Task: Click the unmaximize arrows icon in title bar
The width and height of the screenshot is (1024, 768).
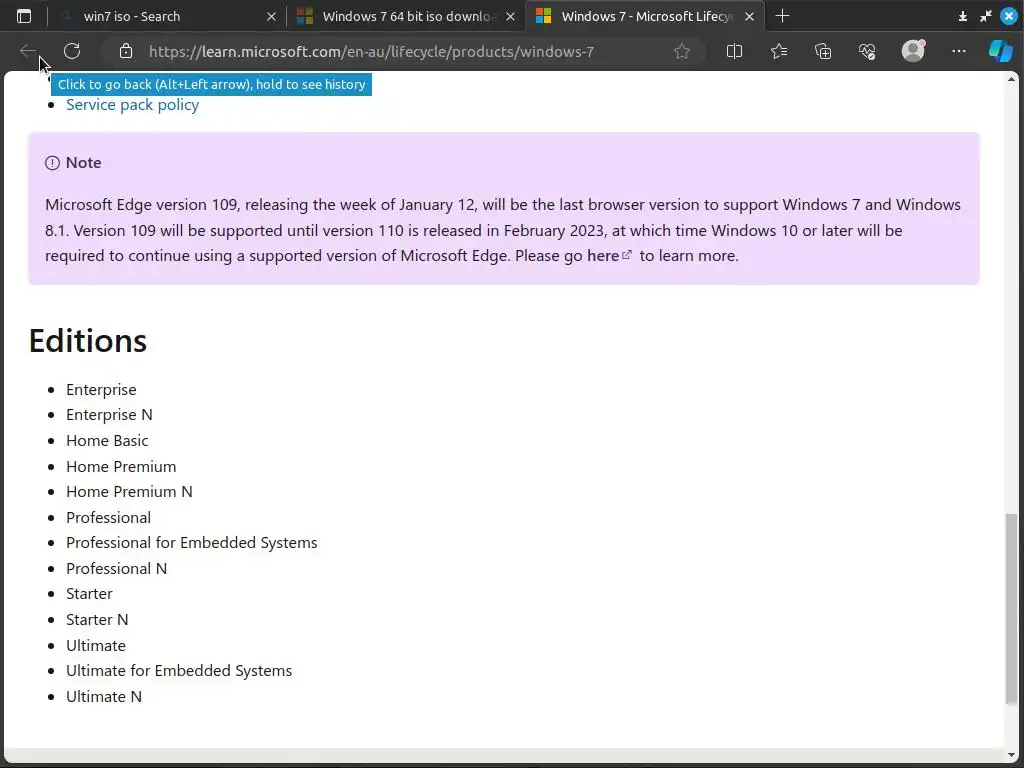Action: pyautogui.click(x=985, y=16)
